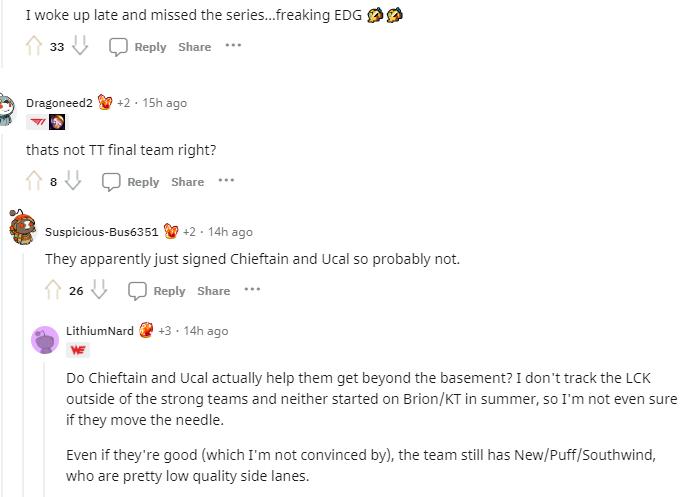700x497 pixels.
Task: Open three-dot menu on Dragoneed2's comment
Action: coord(226,180)
